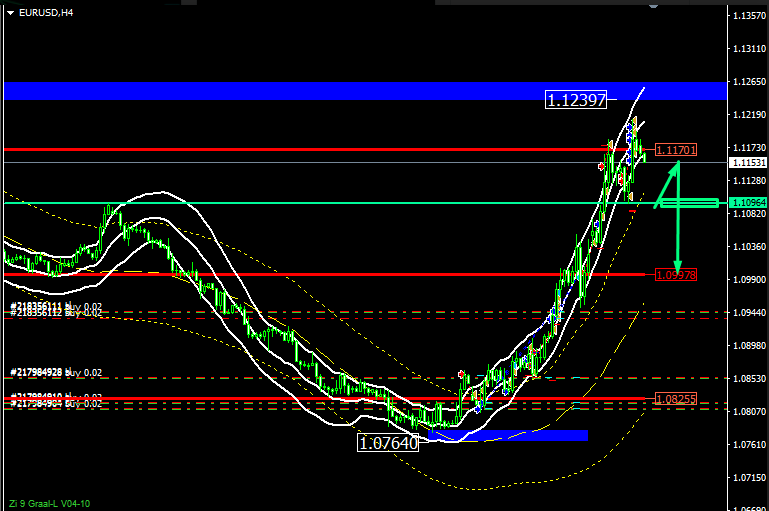The width and height of the screenshot is (769, 511).
Task: Click the EURUSD,H4 chart title
Action: click(46, 13)
